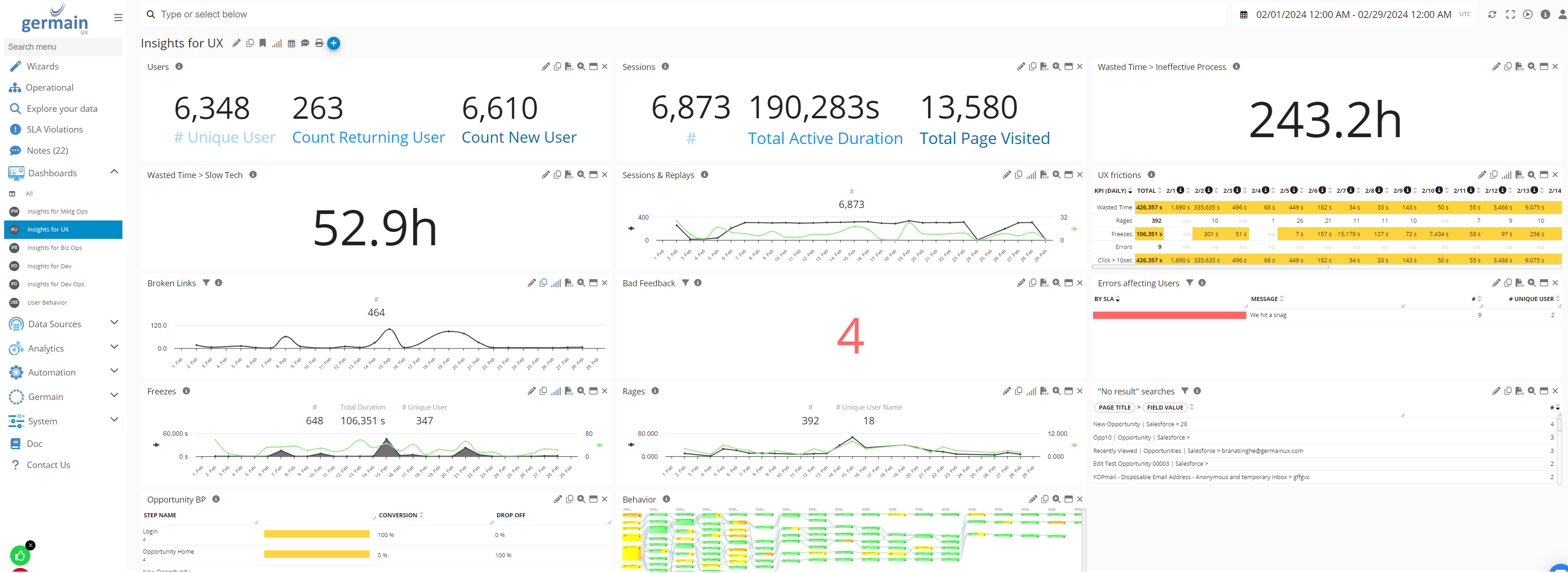
Task: Click the play button near the date range
Action: pos(1528,14)
